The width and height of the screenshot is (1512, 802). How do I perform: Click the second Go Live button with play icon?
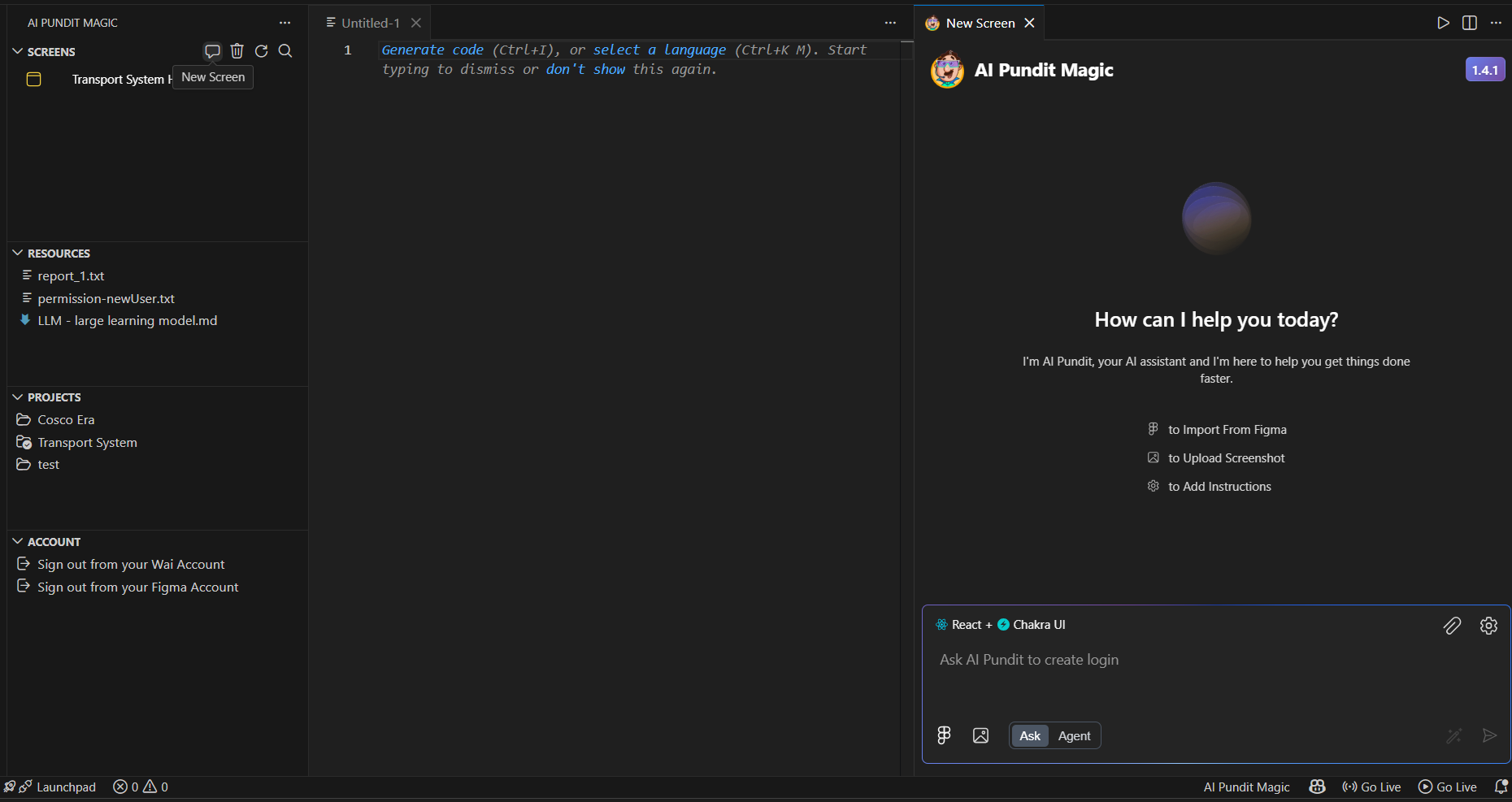click(1448, 787)
